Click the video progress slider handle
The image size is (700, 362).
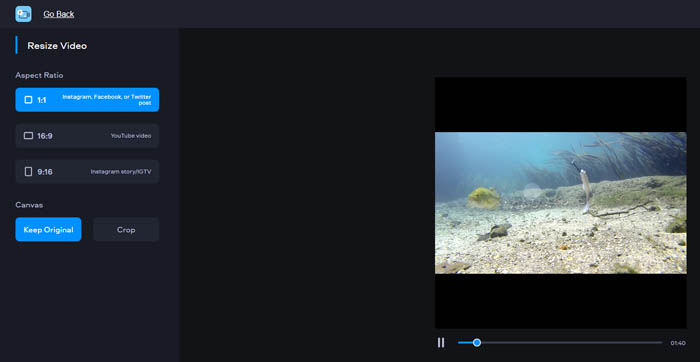coord(477,343)
